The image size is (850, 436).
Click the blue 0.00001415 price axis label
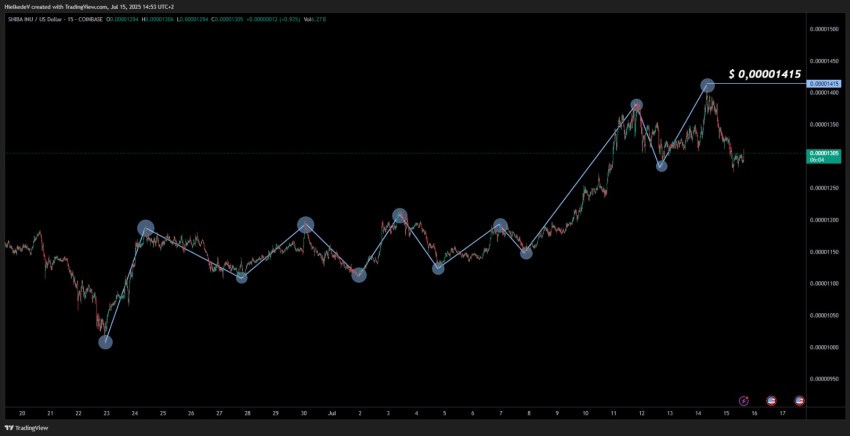tap(824, 84)
